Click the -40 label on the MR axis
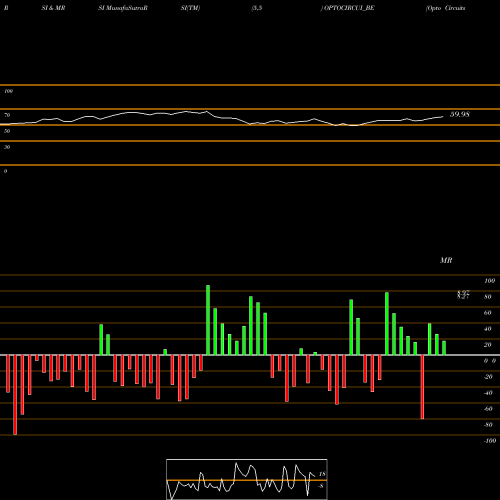 coord(488,393)
